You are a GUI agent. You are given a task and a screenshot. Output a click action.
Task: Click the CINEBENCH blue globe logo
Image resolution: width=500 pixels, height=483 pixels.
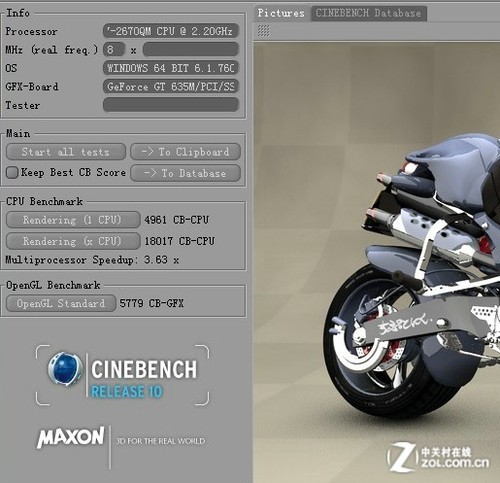click(x=65, y=368)
